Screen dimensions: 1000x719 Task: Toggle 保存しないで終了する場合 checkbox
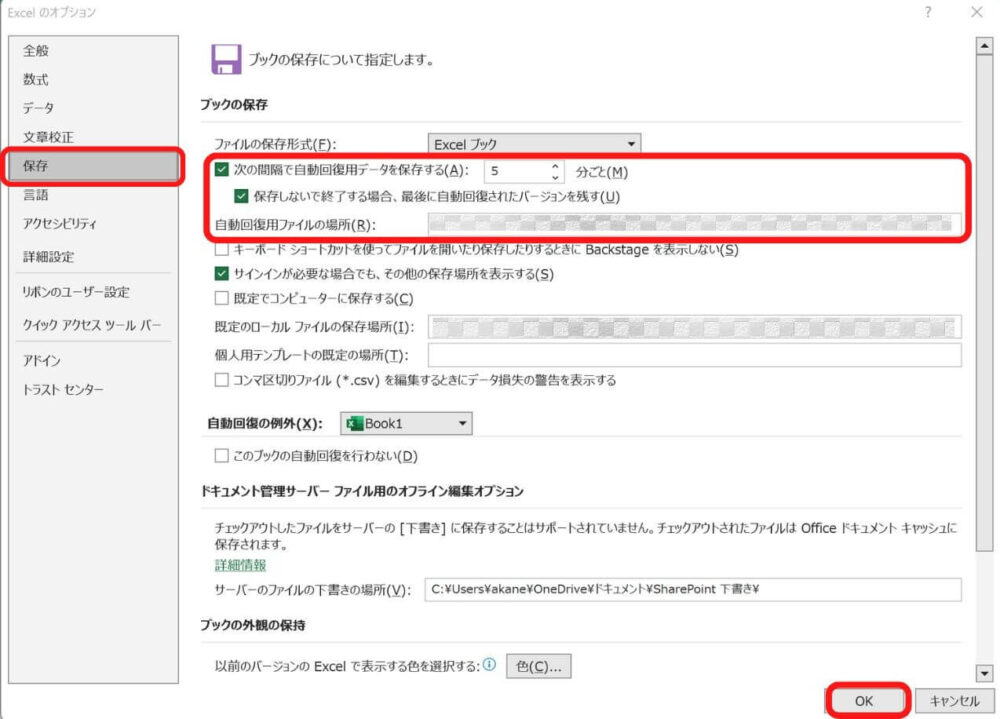point(241,196)
